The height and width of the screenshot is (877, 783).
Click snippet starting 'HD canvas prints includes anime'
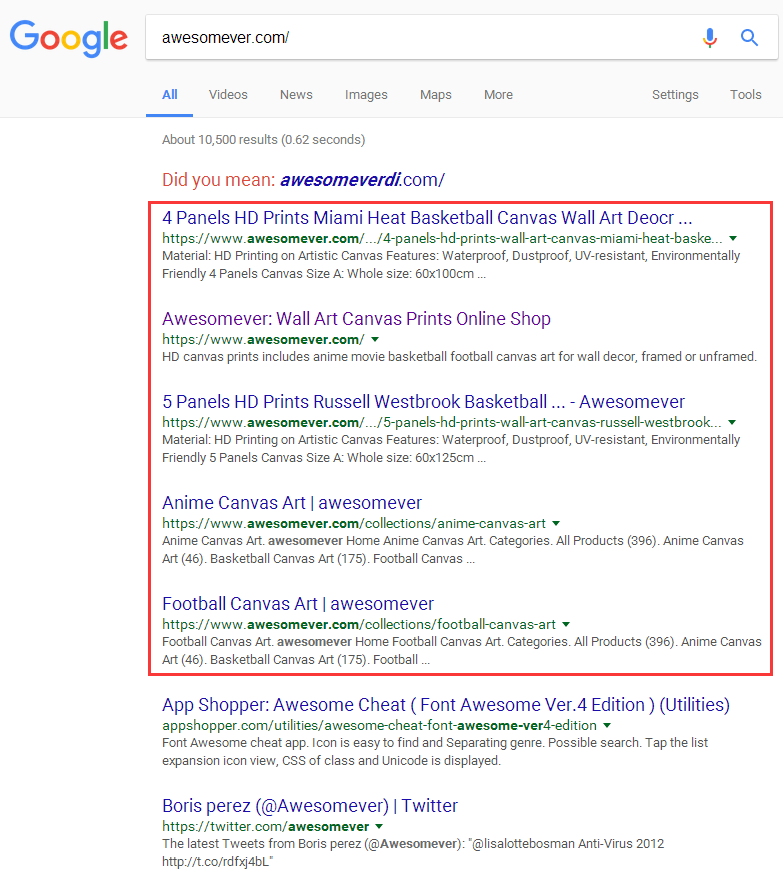point(459,357)
